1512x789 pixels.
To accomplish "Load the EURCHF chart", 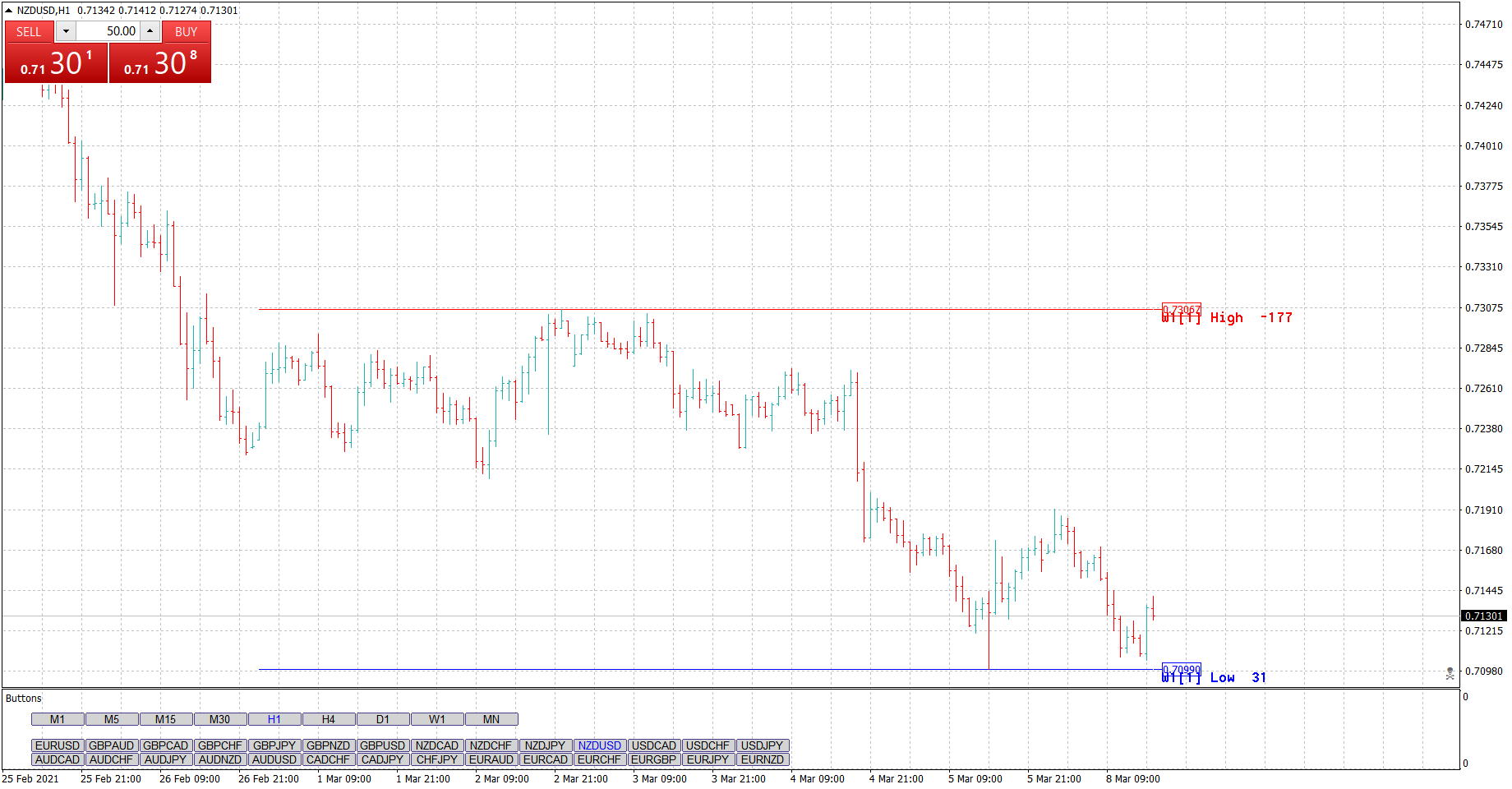I will coord(600,759).
